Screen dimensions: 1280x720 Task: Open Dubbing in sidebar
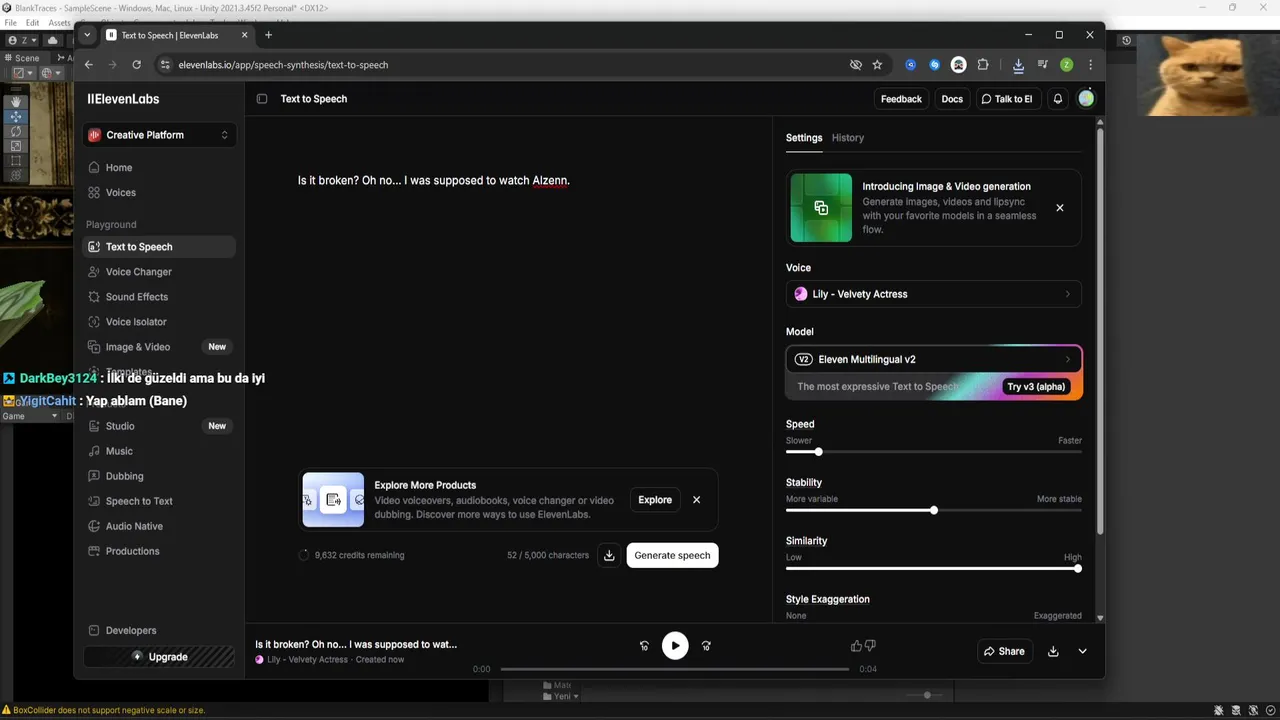tap(159, 476)
